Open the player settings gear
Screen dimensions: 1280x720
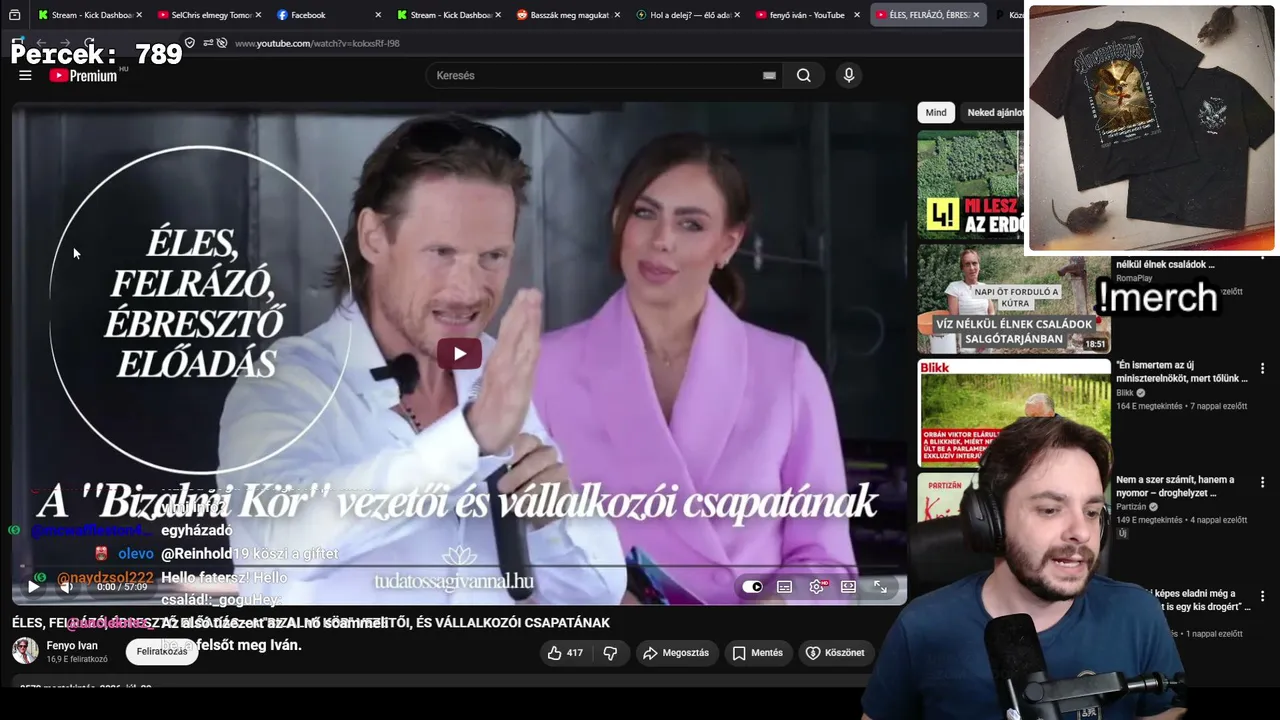[817, 587]
